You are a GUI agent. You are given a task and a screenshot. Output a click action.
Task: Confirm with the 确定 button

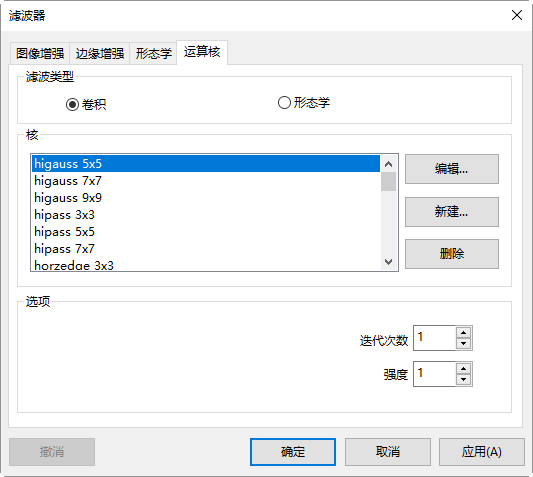293,452
